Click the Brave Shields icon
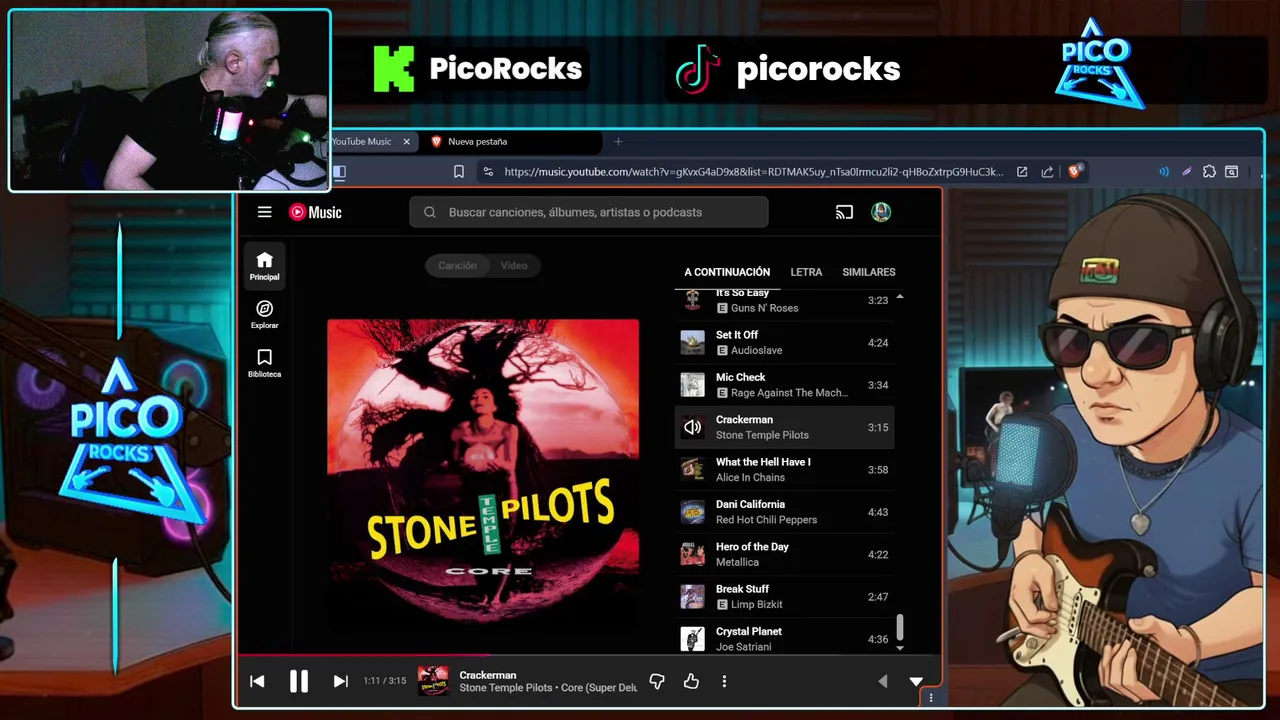The image size is (1280, 720). [1075, 171]
